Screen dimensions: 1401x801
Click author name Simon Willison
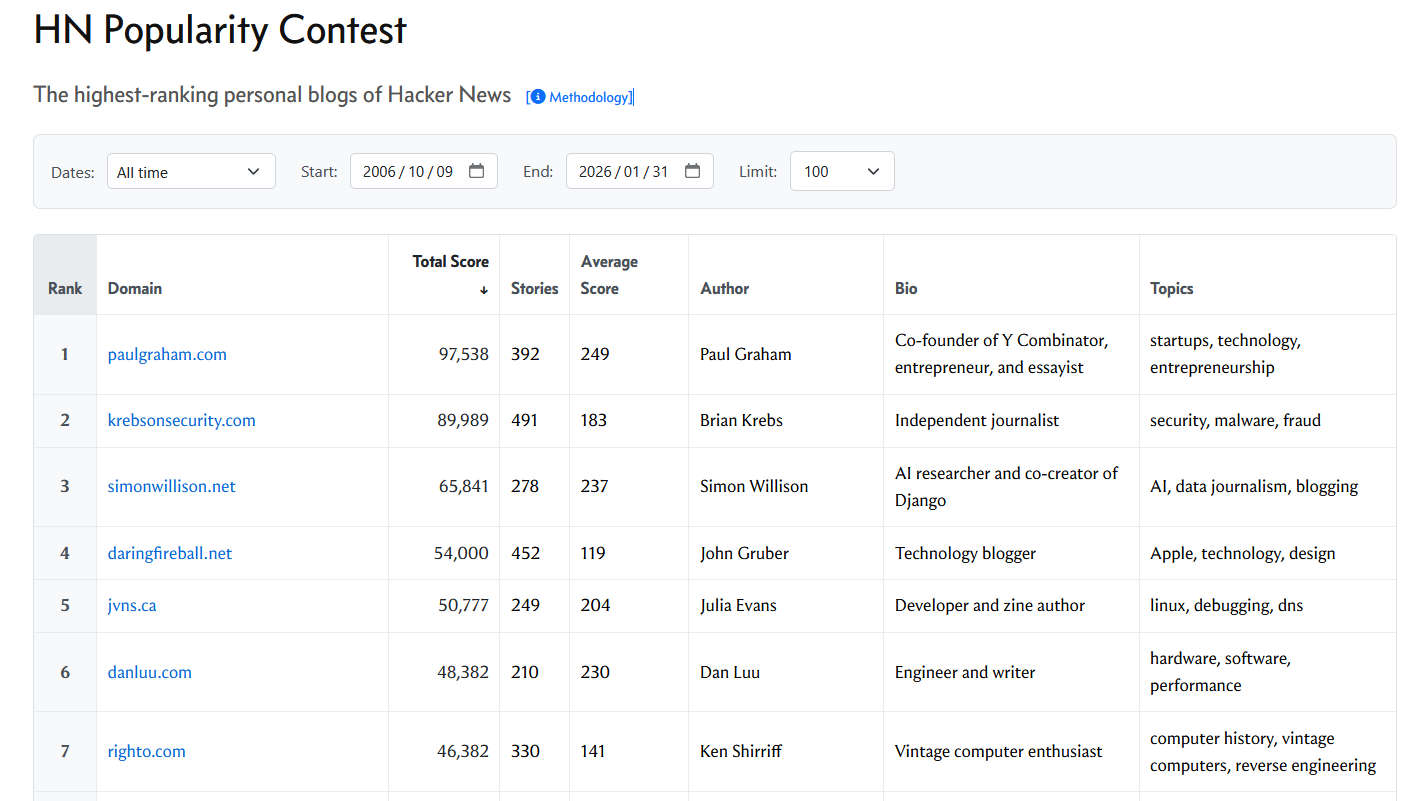(754, 486)
